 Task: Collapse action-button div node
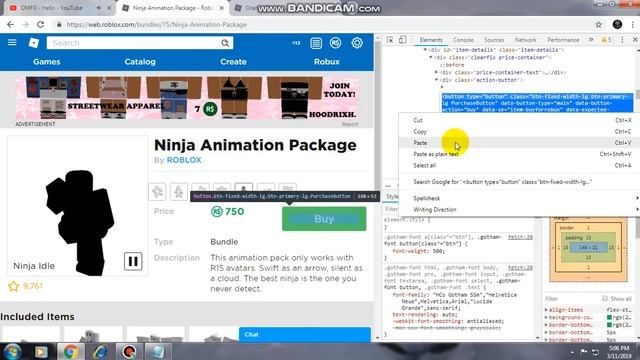tap(436, 80)
